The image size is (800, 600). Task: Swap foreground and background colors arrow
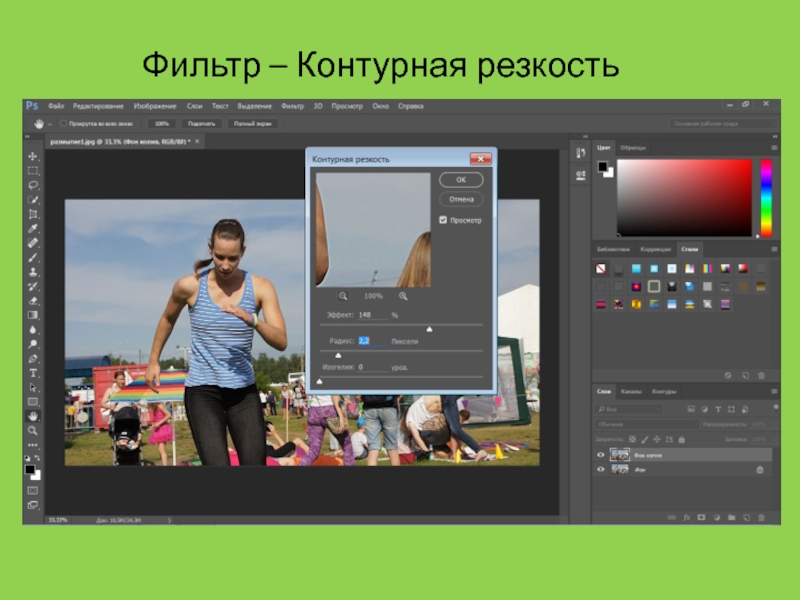pyautogui.click(x=37, y=458)
